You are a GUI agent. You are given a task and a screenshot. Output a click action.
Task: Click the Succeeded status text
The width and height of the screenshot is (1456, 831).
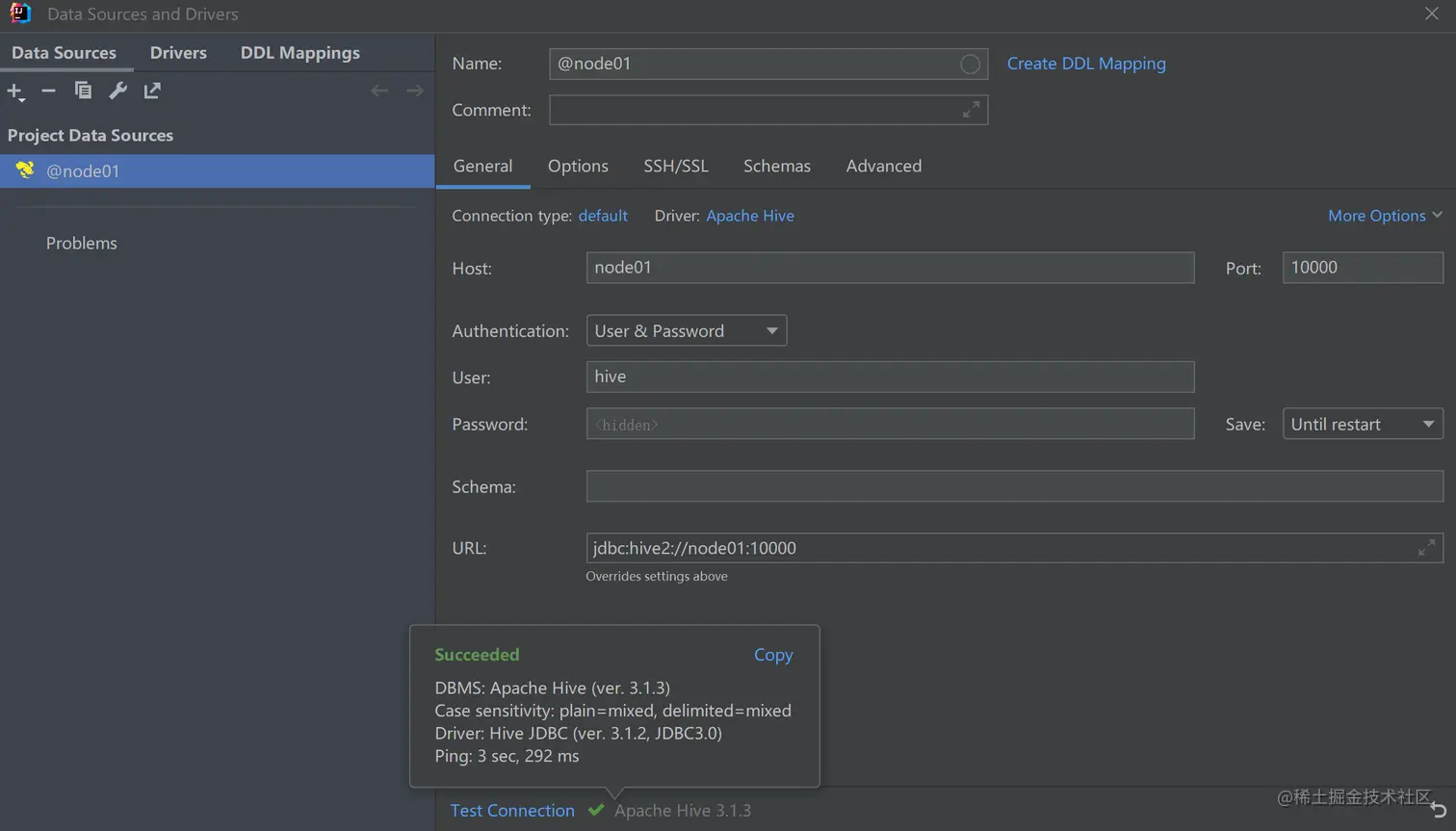(477, 655)
